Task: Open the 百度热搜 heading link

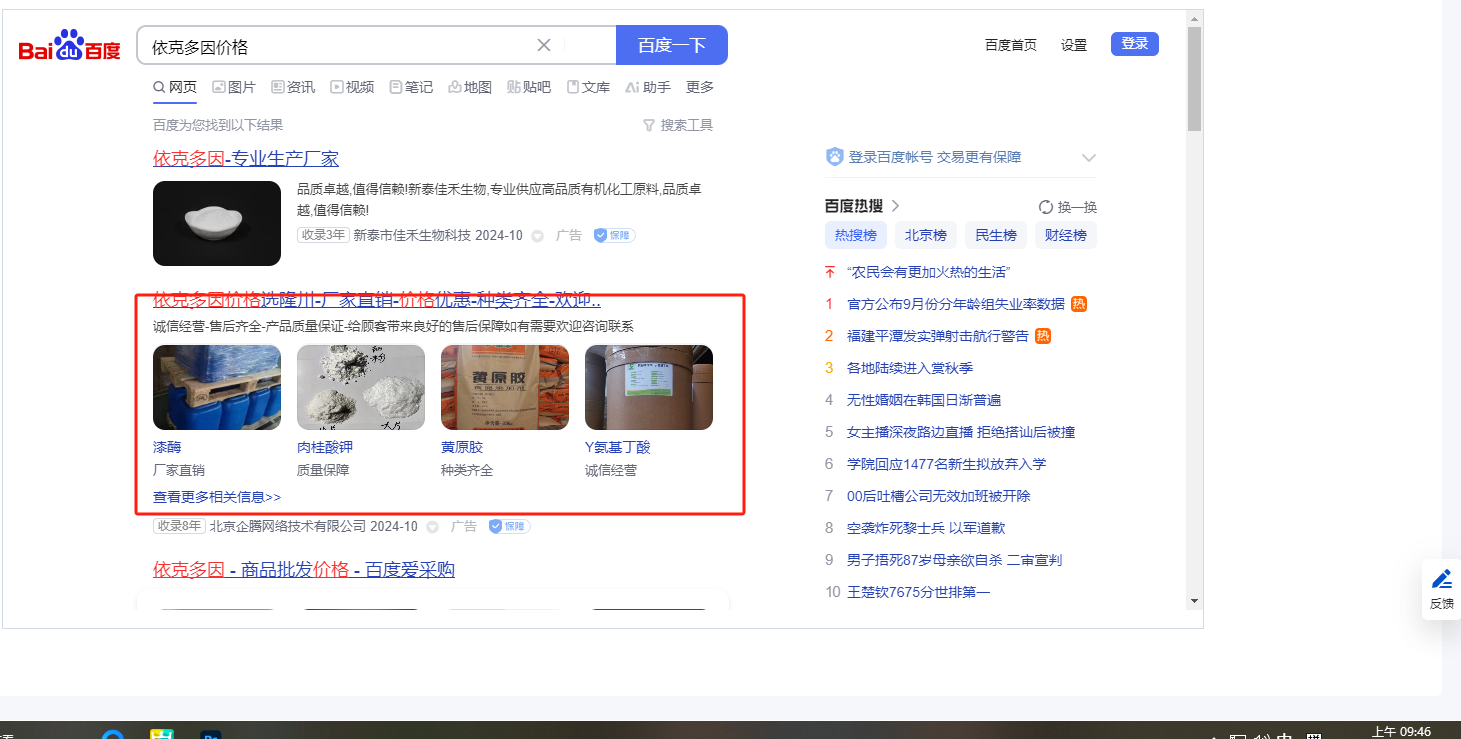Action: coord(862,206)
